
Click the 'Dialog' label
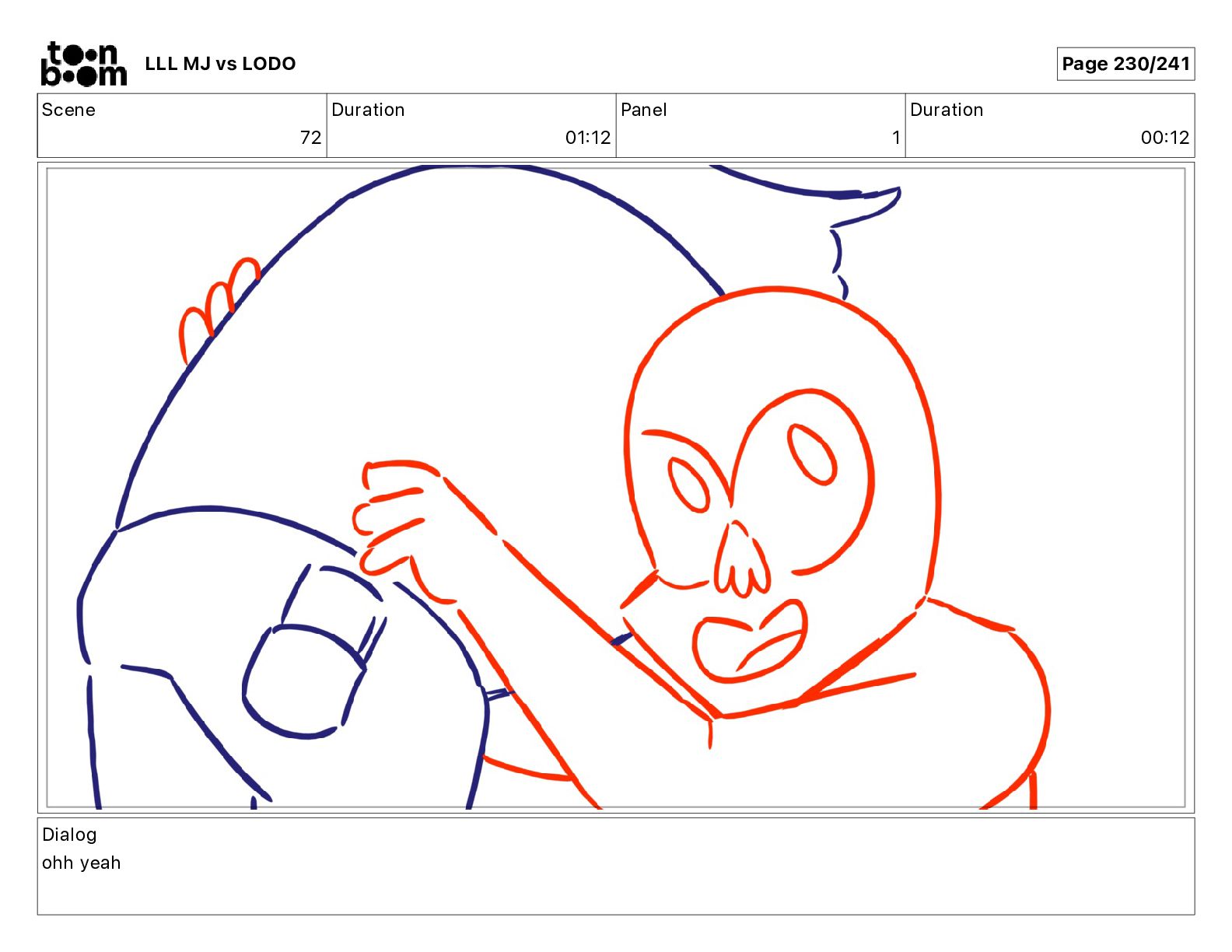[69, 835]
